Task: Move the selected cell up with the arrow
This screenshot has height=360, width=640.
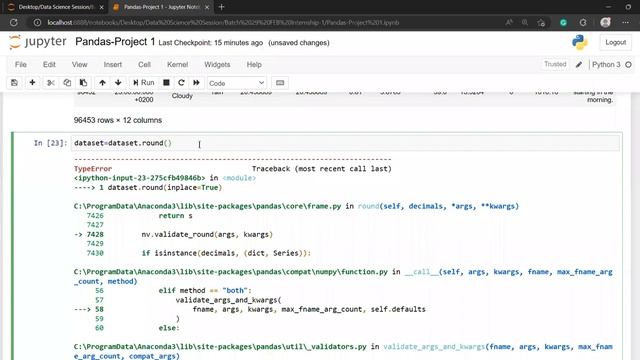Action: point(102,83)
